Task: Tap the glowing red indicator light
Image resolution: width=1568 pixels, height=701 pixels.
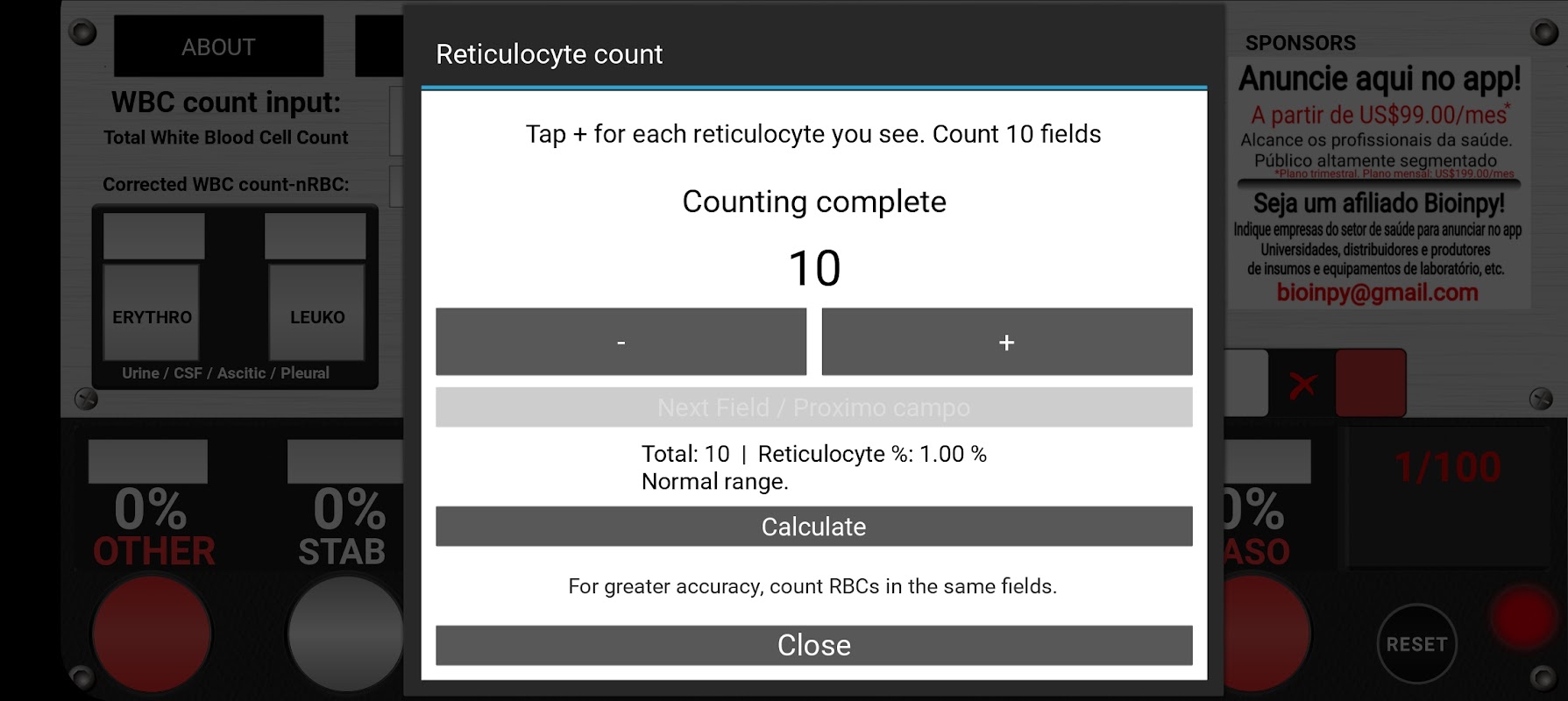Action: click(1525, 616)
